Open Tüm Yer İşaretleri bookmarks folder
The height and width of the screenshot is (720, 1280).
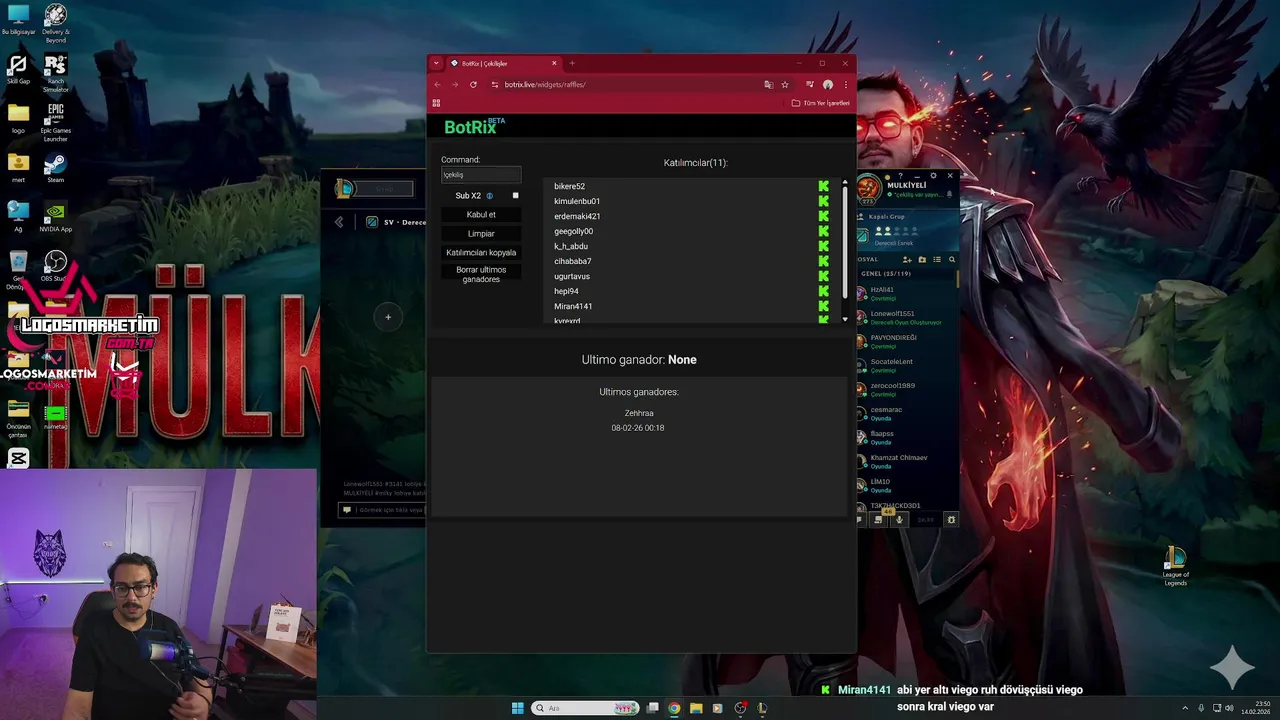(821, 103)
